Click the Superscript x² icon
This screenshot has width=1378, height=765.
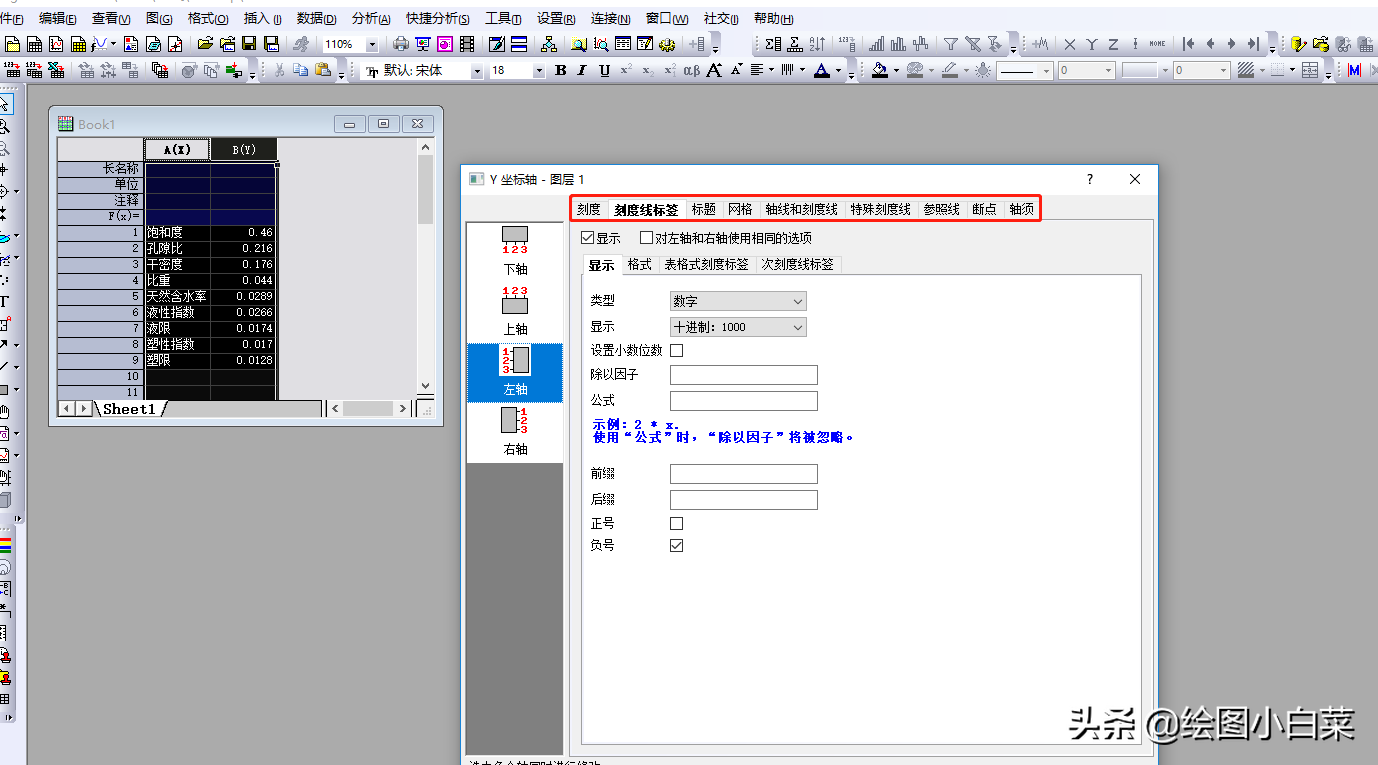coord(625,70)
